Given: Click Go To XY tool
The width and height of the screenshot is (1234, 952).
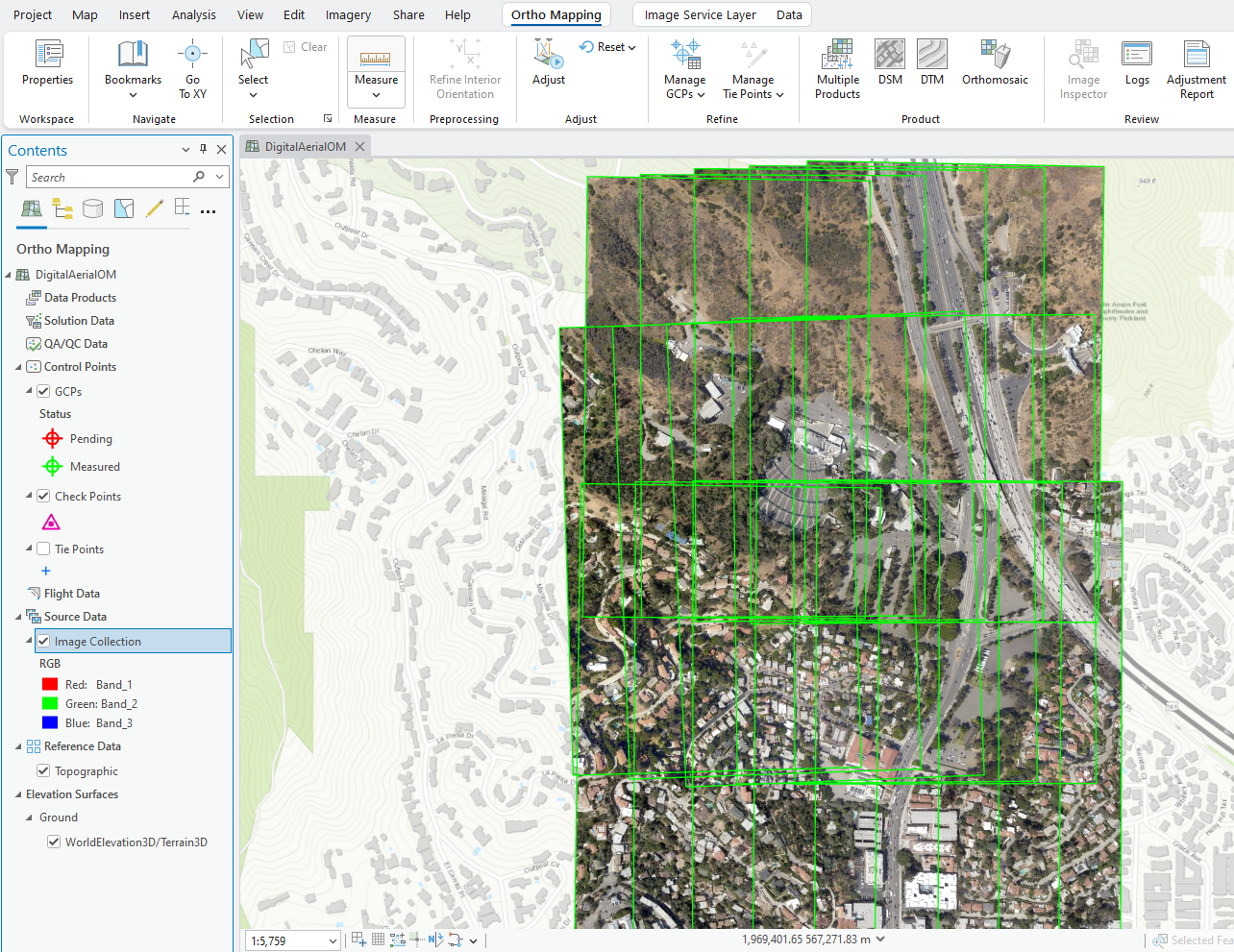Looking at the screenshot, I should click(x=192, y=69).
